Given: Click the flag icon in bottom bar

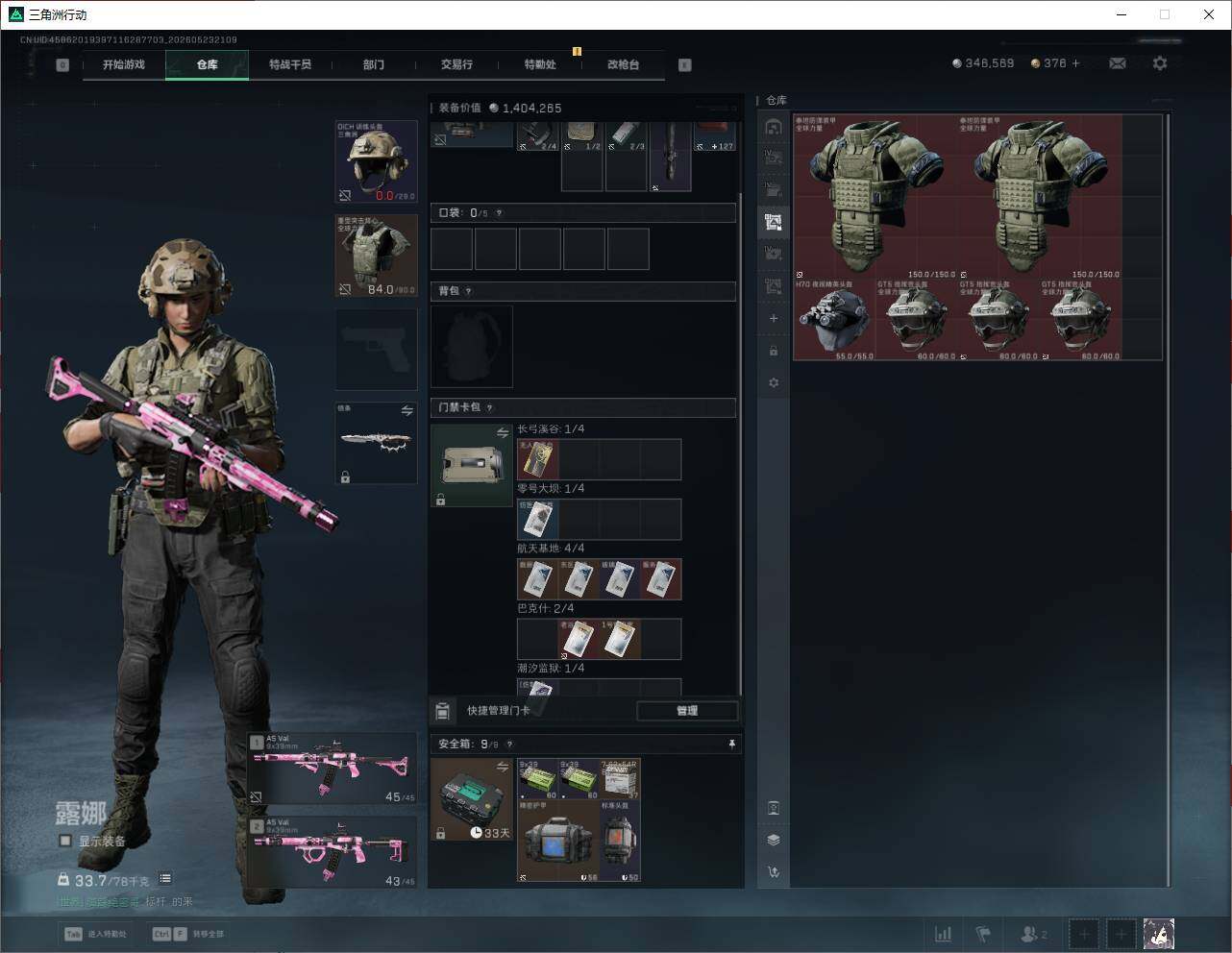Looking at the screenshot, I should pyautogui.click(x=983, y=934).
